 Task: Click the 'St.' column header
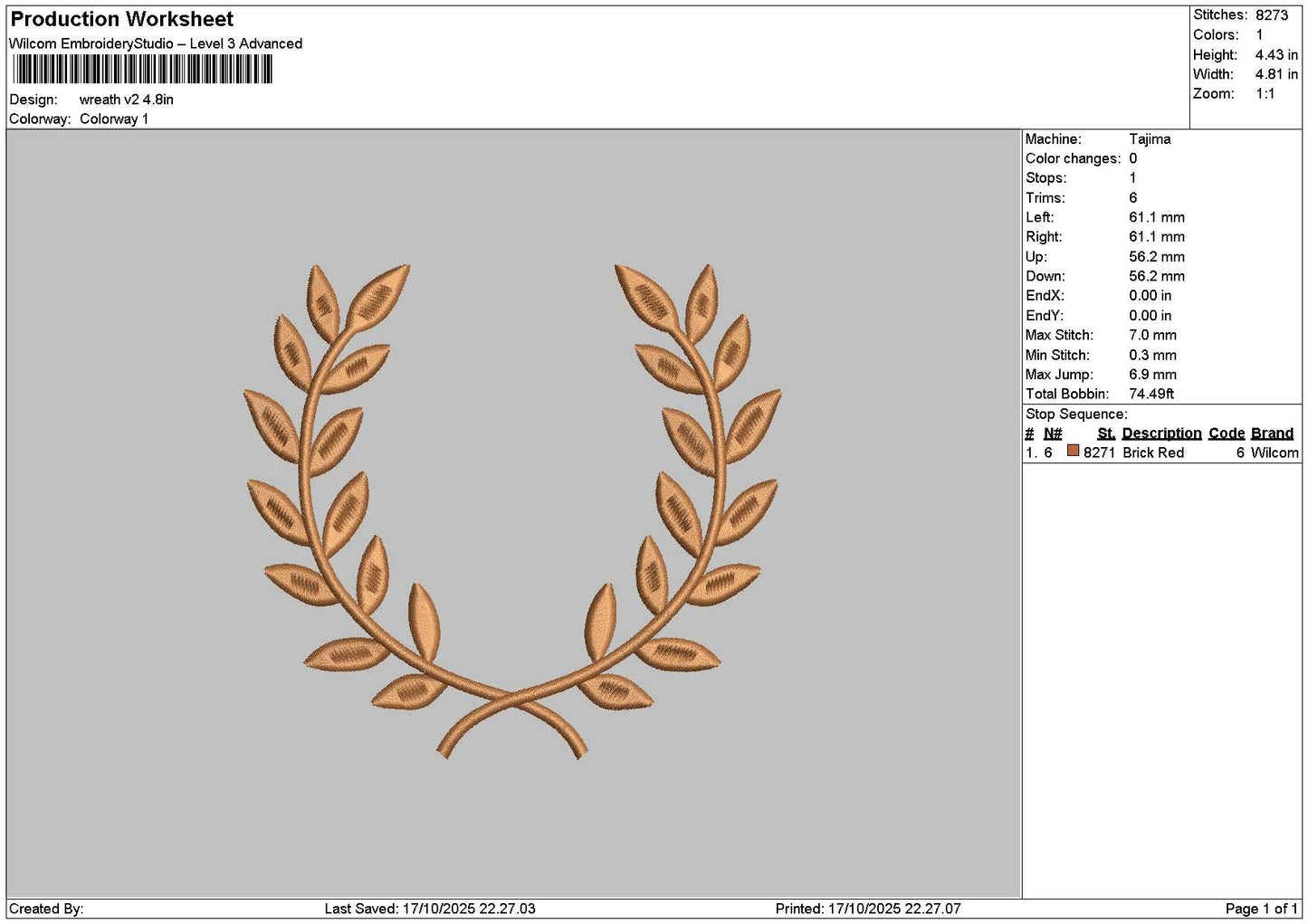point(1106,433)
